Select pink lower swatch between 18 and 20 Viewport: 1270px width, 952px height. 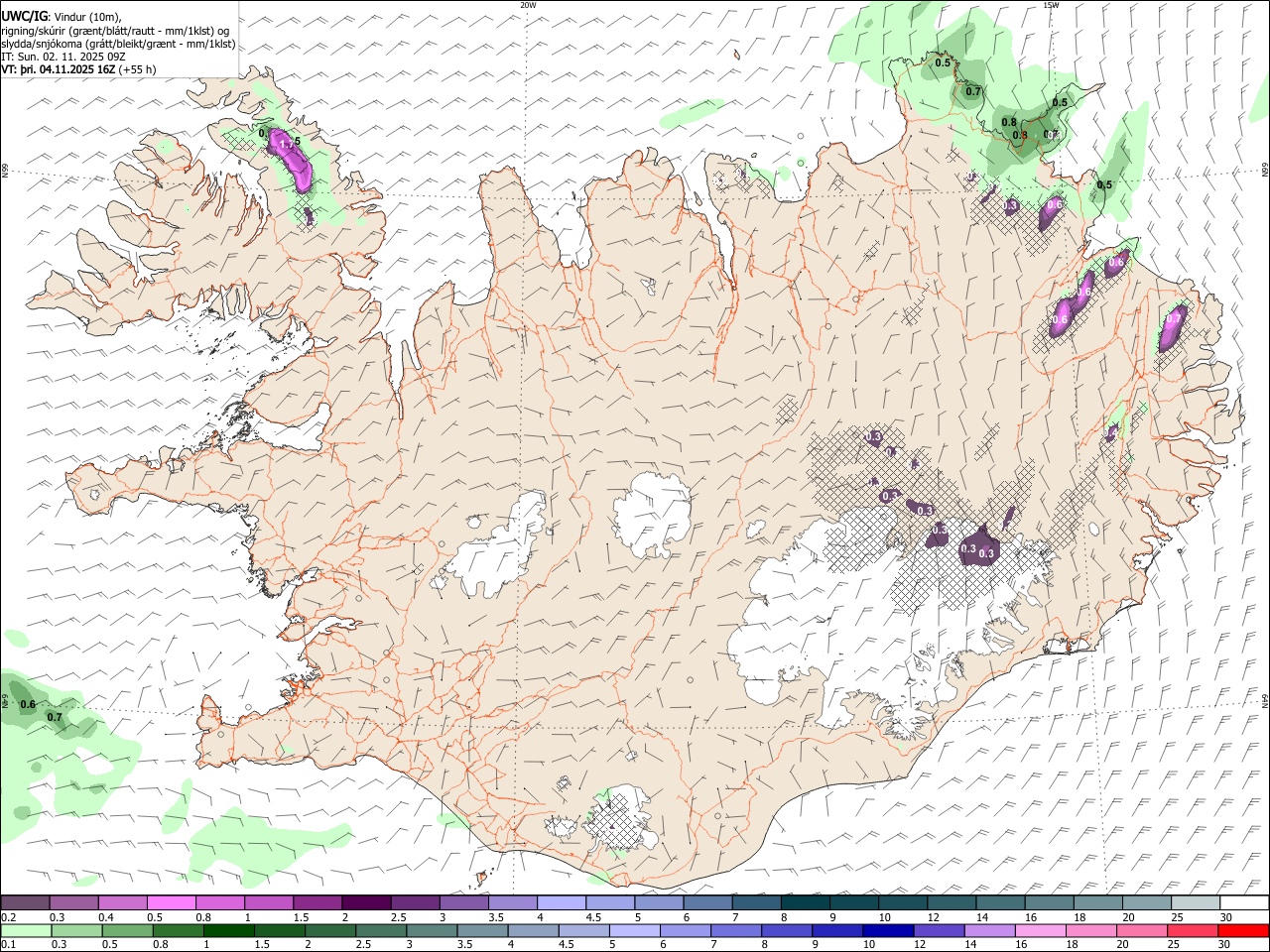[x=1090, y=930]
